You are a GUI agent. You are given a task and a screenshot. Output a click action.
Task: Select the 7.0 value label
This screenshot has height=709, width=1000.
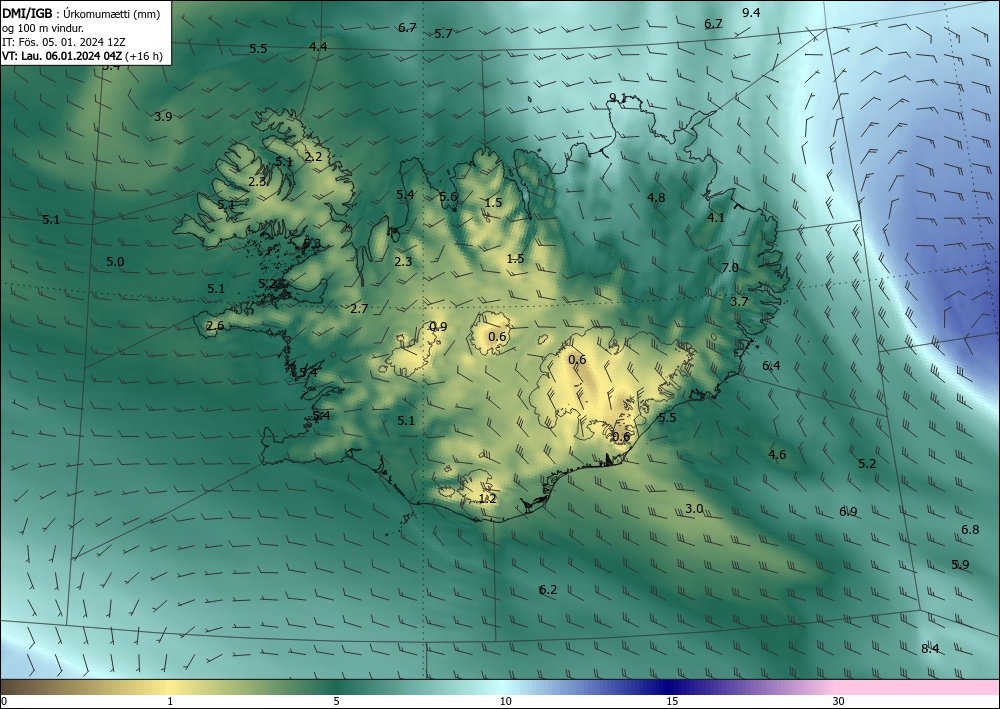pyautogui.click(x=730, y=268)
